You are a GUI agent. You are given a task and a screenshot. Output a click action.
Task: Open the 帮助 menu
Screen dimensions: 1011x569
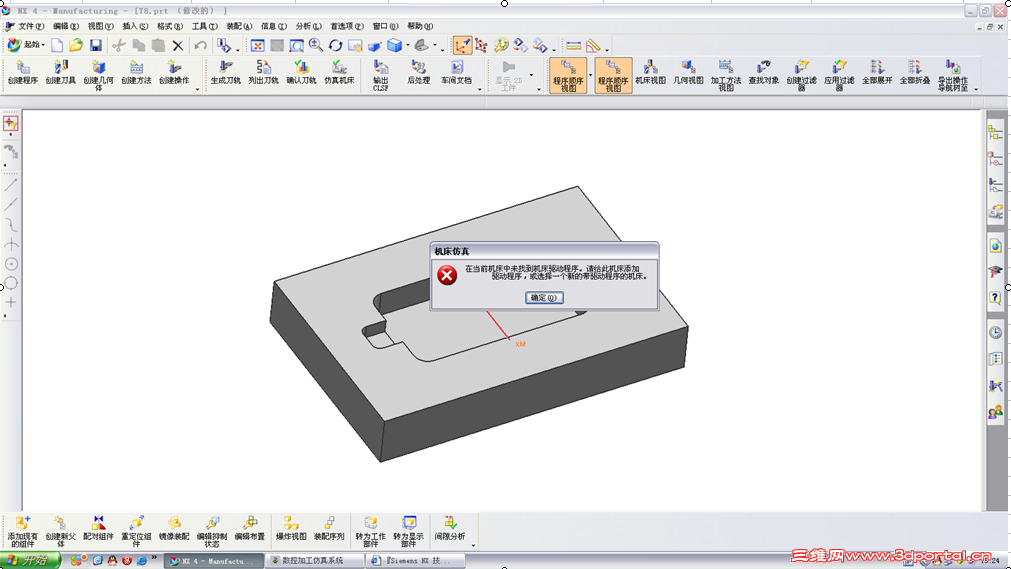pyautogui.click(x=420, y=26)
